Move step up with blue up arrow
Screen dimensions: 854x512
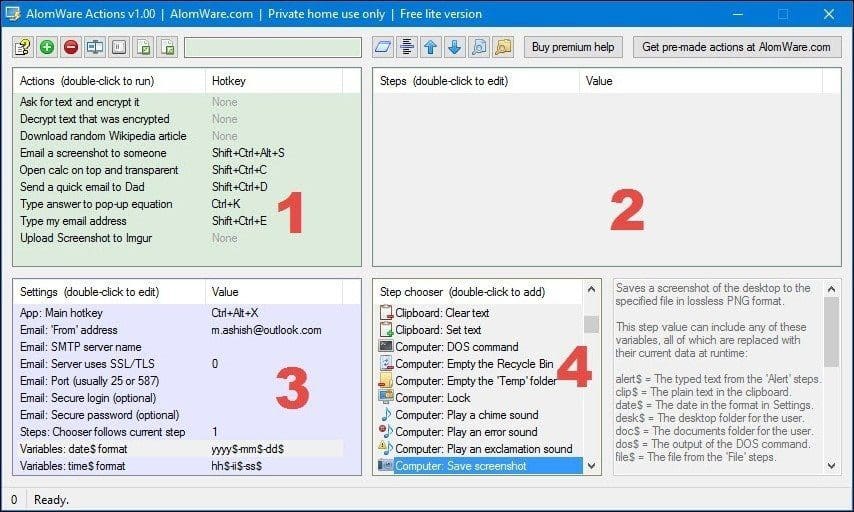[431, 47]
